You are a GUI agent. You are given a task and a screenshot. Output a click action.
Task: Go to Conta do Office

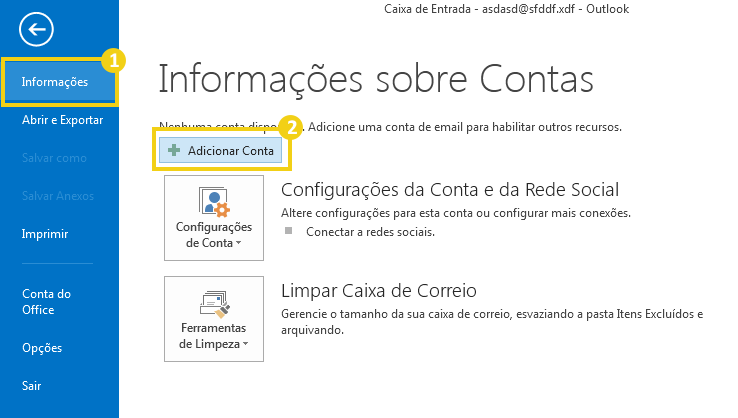[46, 301]
